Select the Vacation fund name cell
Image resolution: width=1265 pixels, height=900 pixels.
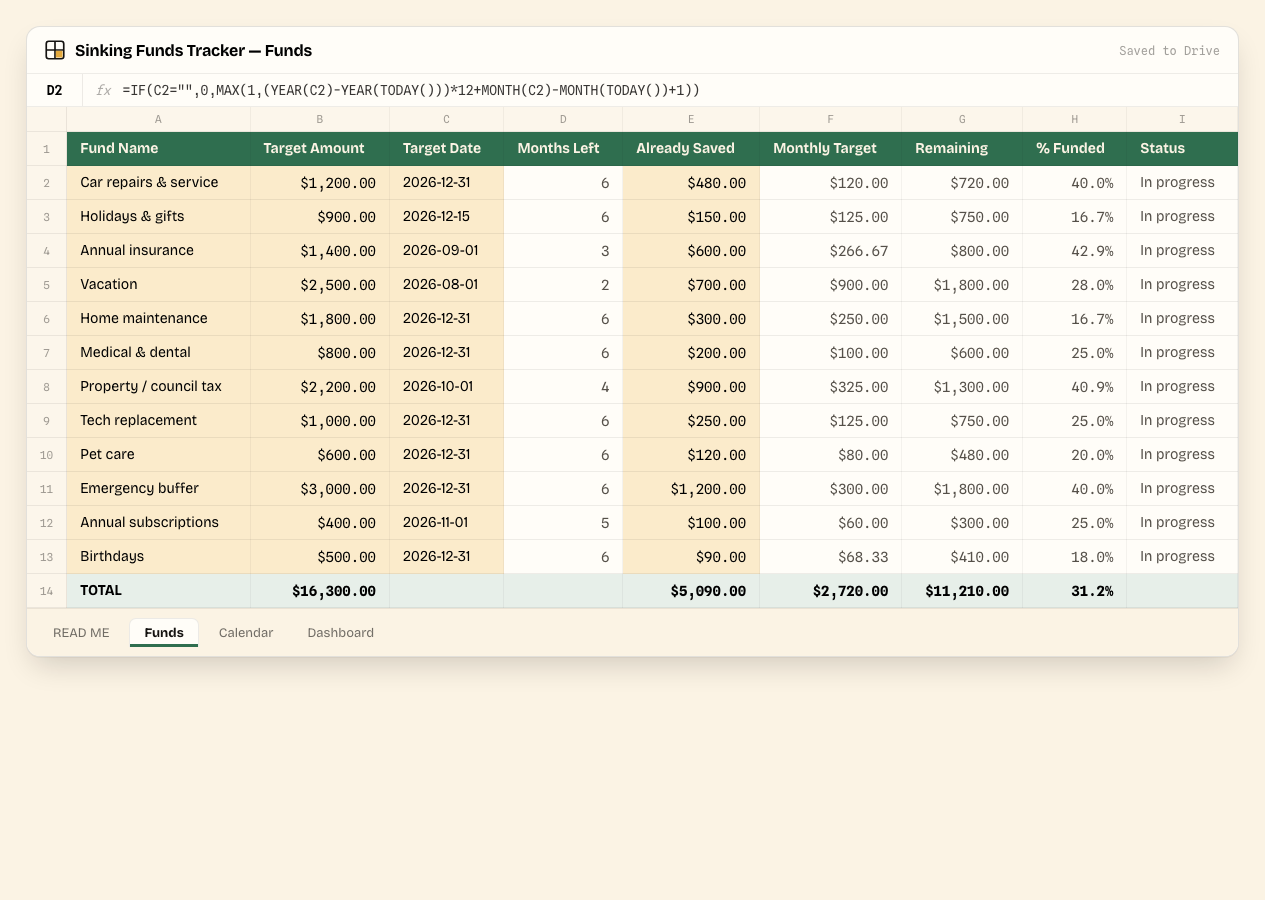tap(158, 285)
